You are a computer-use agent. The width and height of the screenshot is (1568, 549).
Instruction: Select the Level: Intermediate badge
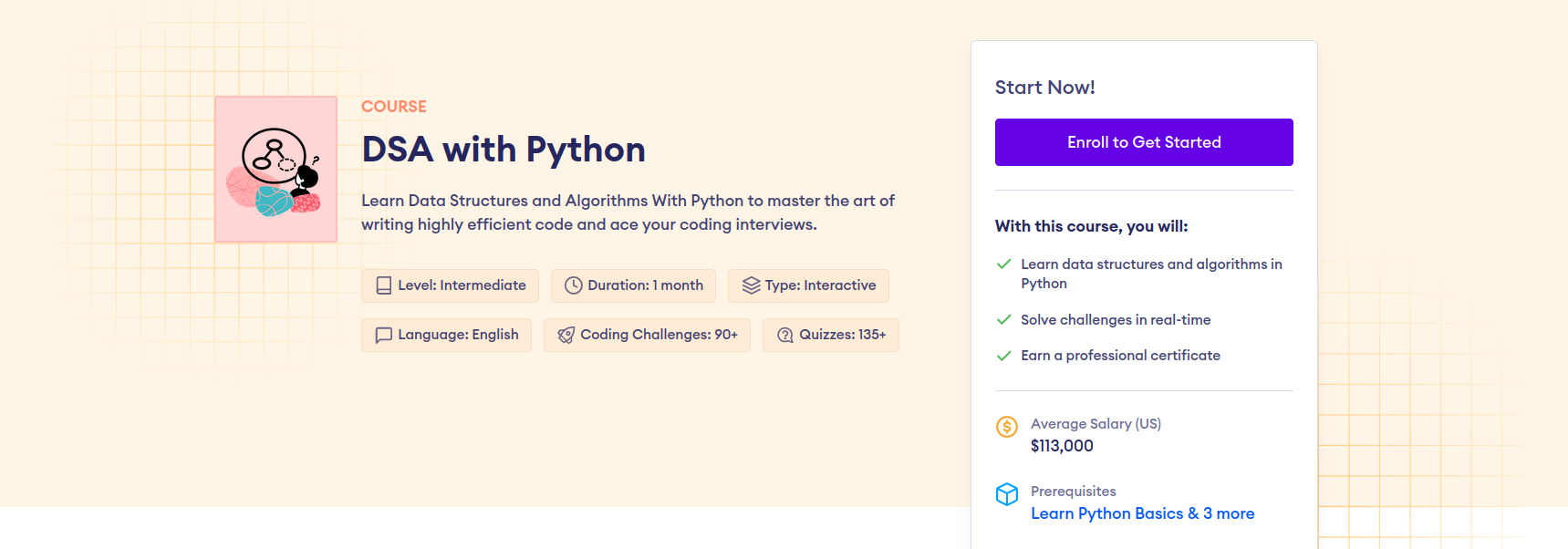click(450, 285)
